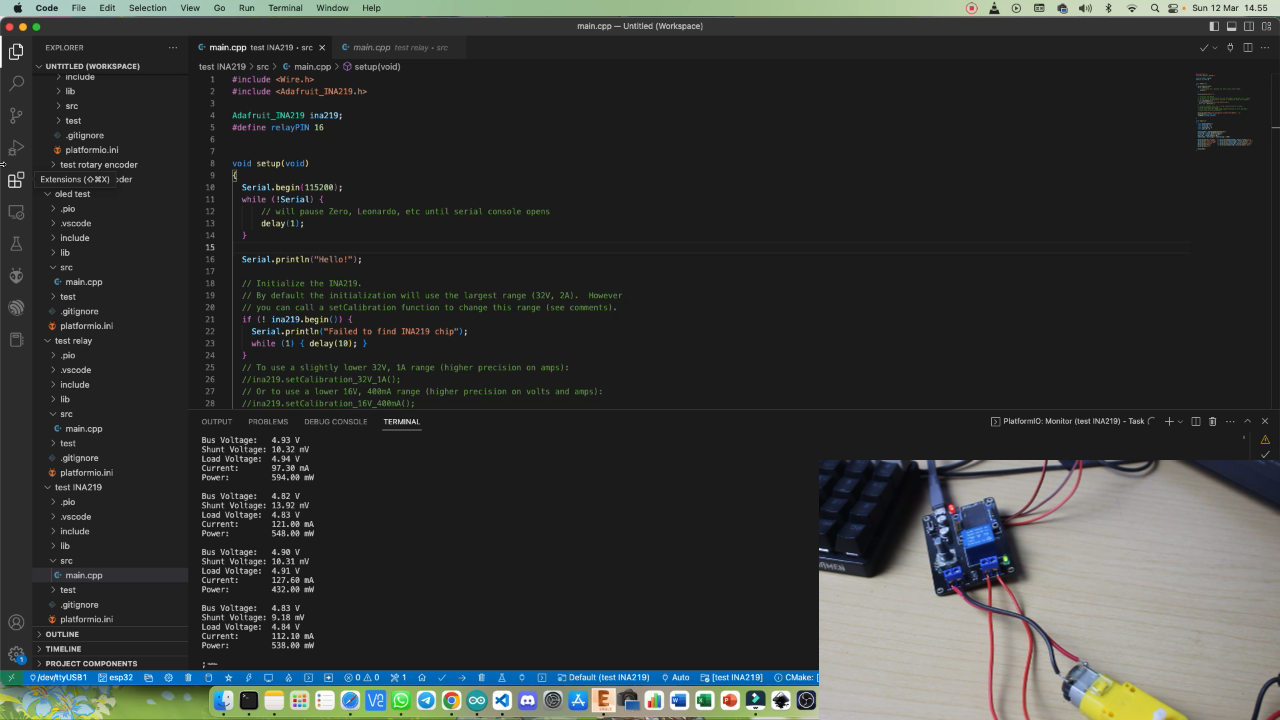
Task: Open the terminal profile dropdown chevron
Action: (x=1180, y=421)
